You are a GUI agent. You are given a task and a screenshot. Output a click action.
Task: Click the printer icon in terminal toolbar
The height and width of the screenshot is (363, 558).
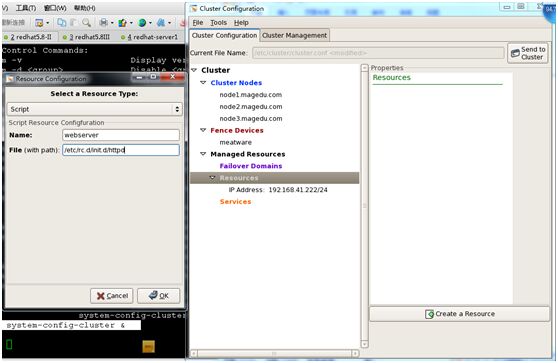(104, 23)
